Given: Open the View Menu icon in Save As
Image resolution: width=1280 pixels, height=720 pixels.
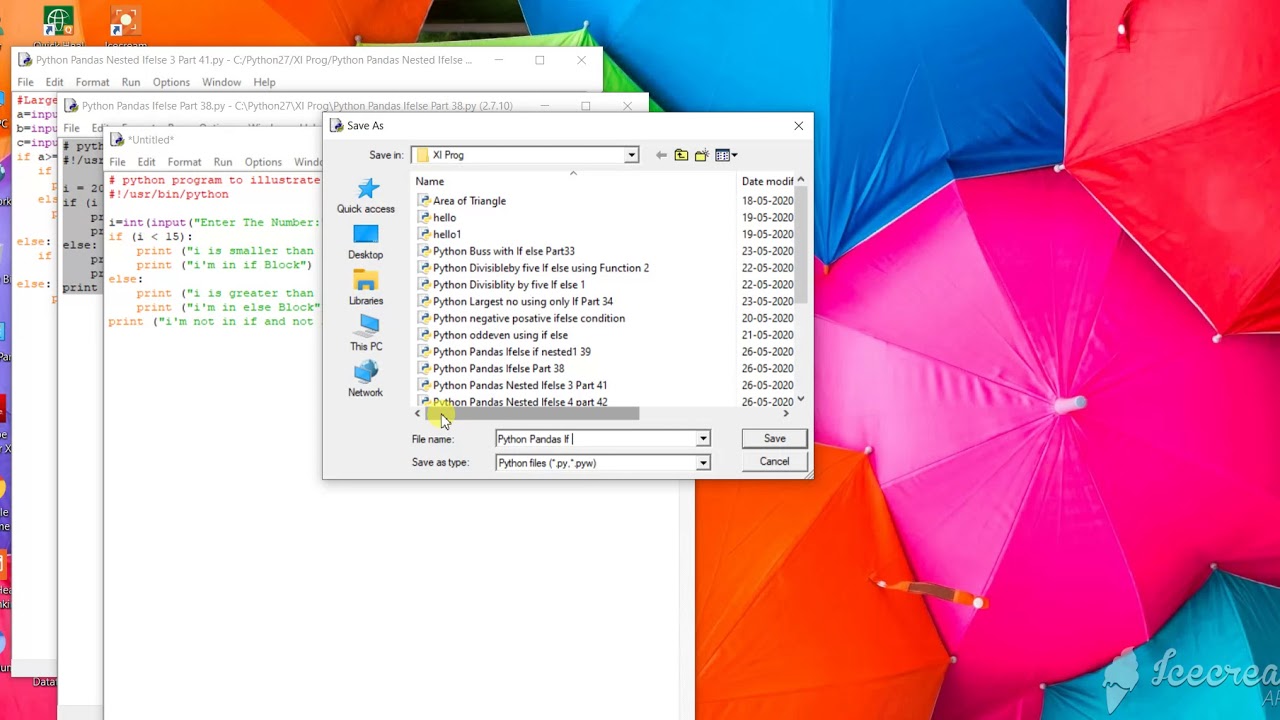Looking at the screenshot, I should pos(726,155).
